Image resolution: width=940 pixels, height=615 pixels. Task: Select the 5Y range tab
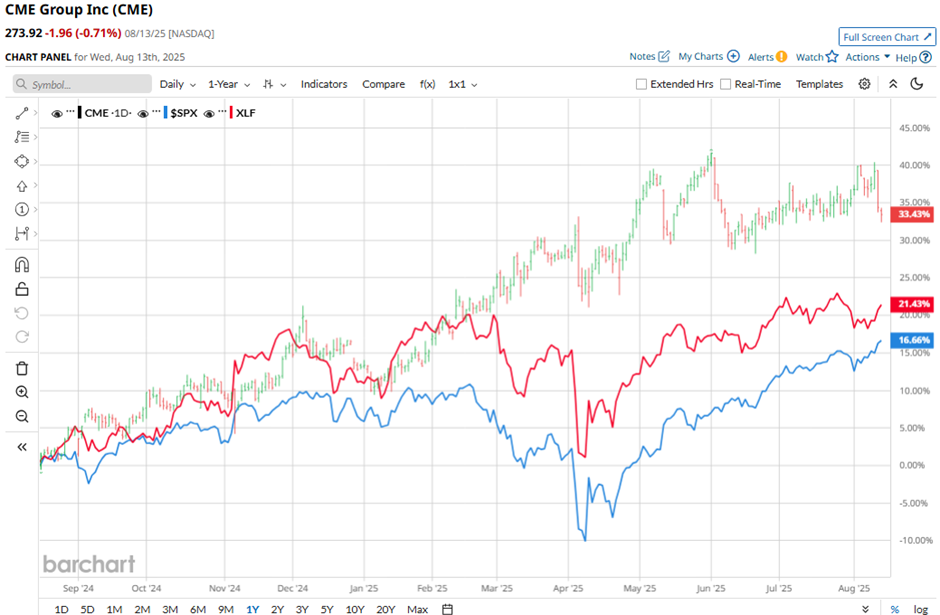(x=327, y=609)
